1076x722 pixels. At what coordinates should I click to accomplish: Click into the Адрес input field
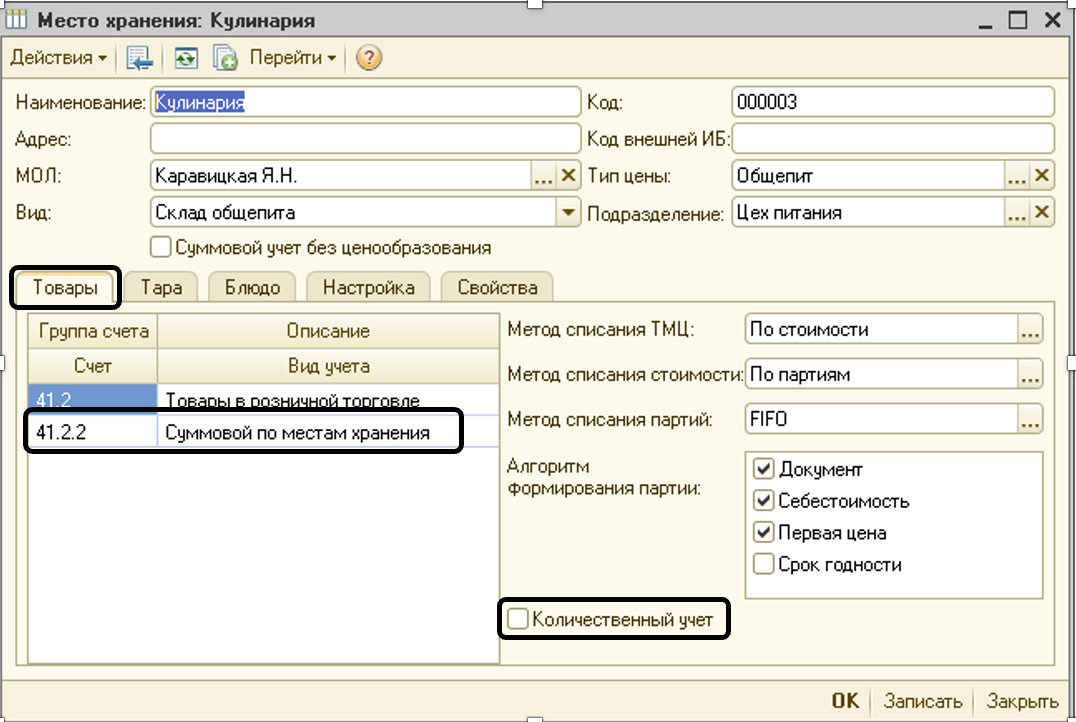point(365,139)
